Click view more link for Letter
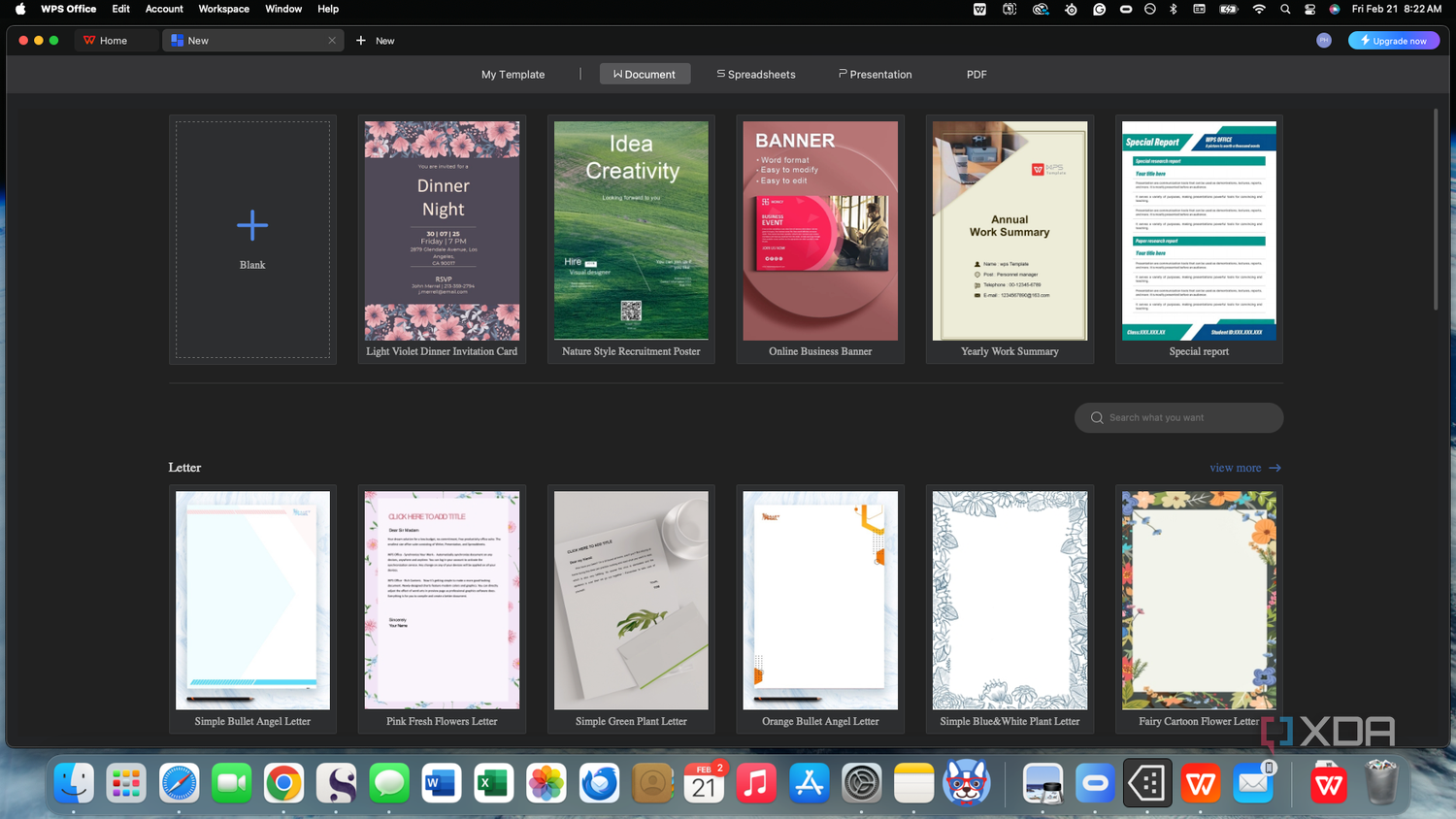Screen dimensions: 1456x819 pyautogui.click(x=1245, y=468)
